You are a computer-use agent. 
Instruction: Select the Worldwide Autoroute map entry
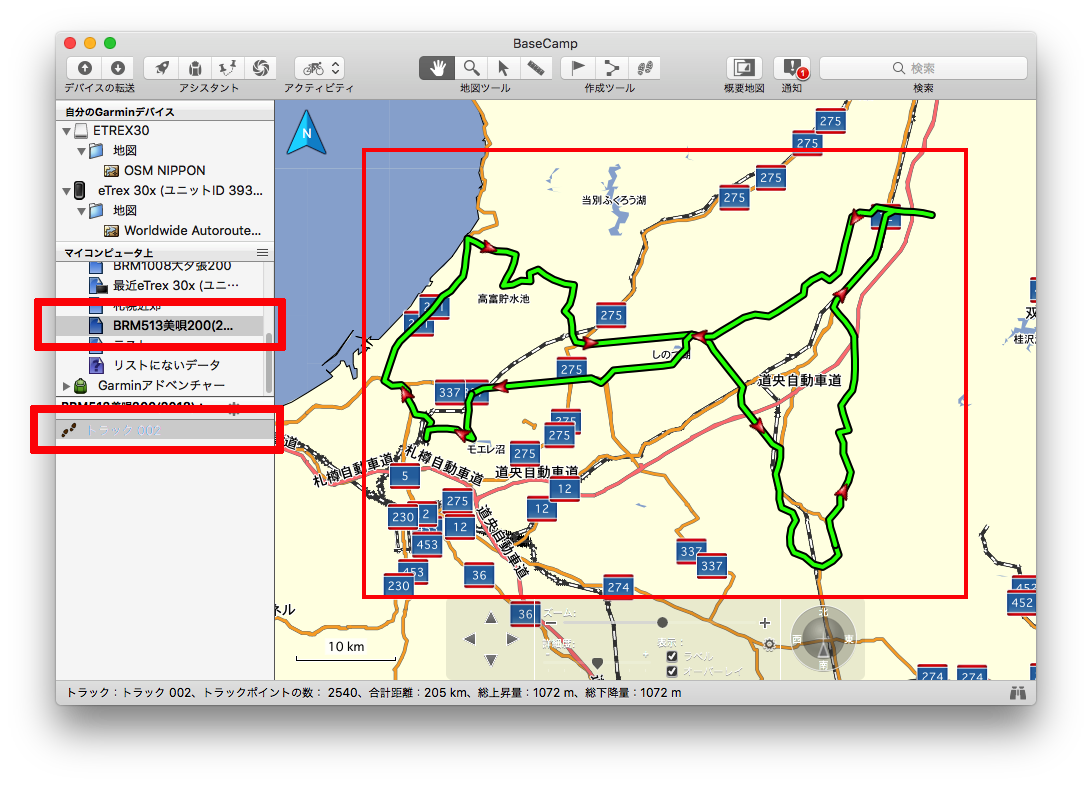(x=182, y=231)
